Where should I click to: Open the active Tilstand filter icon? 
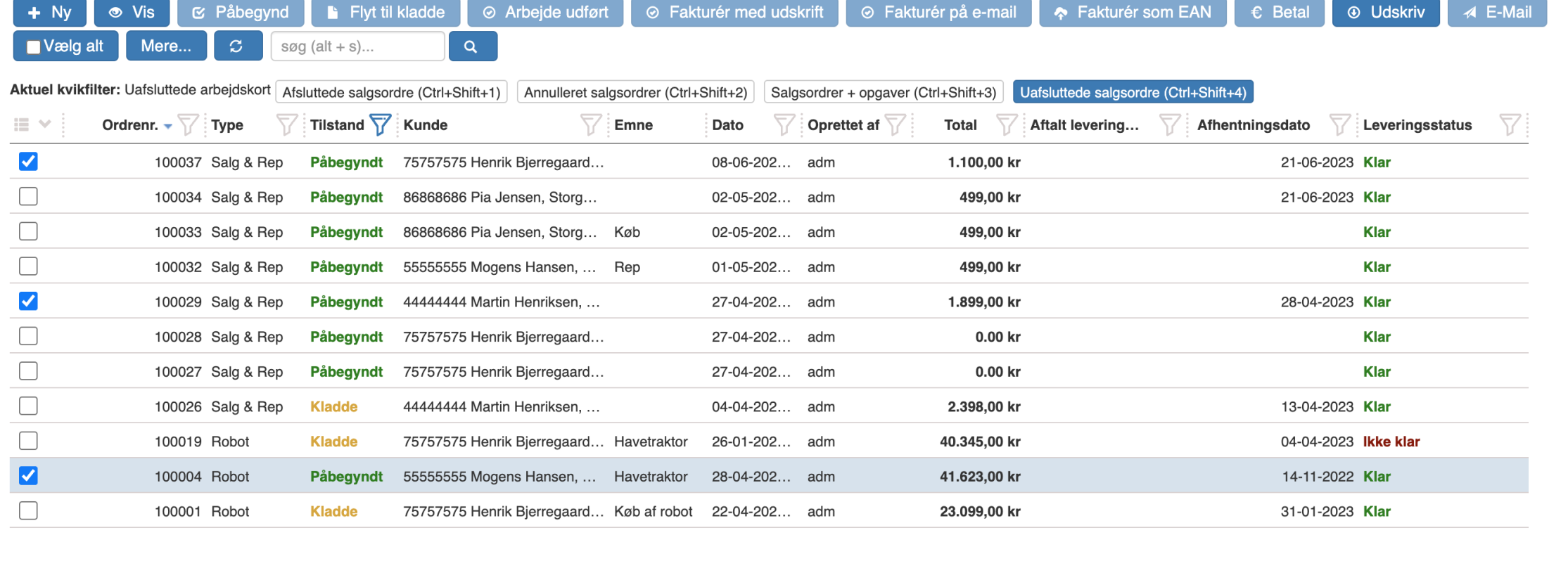[x=381, y=125]
